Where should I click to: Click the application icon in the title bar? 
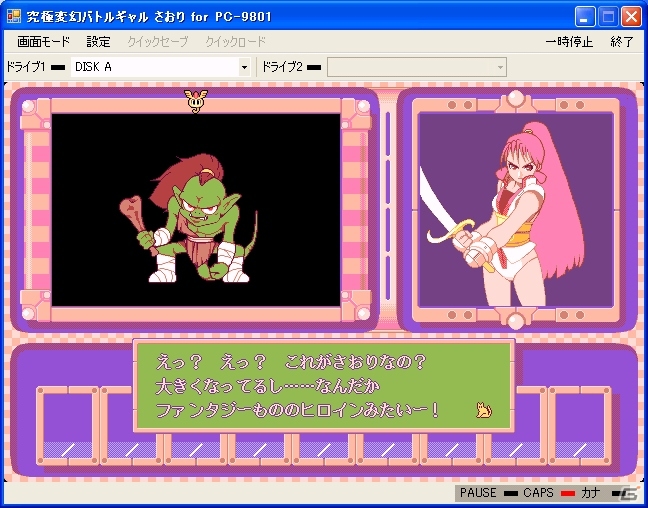tap(14, 16)
